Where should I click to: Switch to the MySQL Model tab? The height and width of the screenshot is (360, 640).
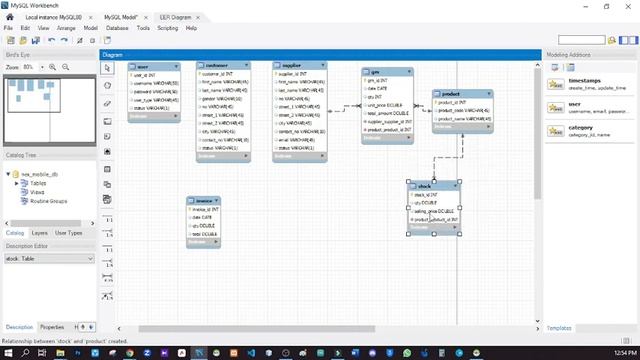pos(121,17)
